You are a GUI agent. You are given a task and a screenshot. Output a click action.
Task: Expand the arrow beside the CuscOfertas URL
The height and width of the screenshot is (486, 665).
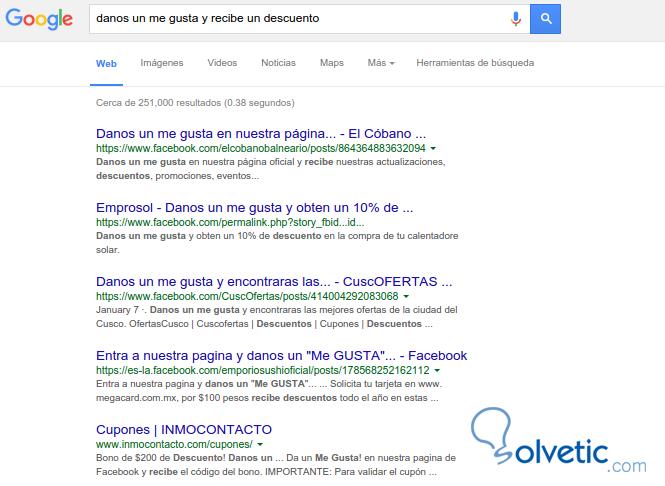pyautogui.click(x=406, y=296)
